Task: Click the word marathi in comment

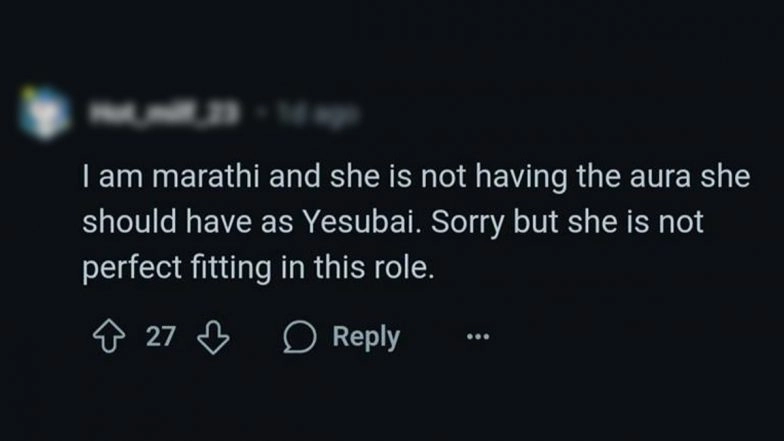Action: point(182,177)
